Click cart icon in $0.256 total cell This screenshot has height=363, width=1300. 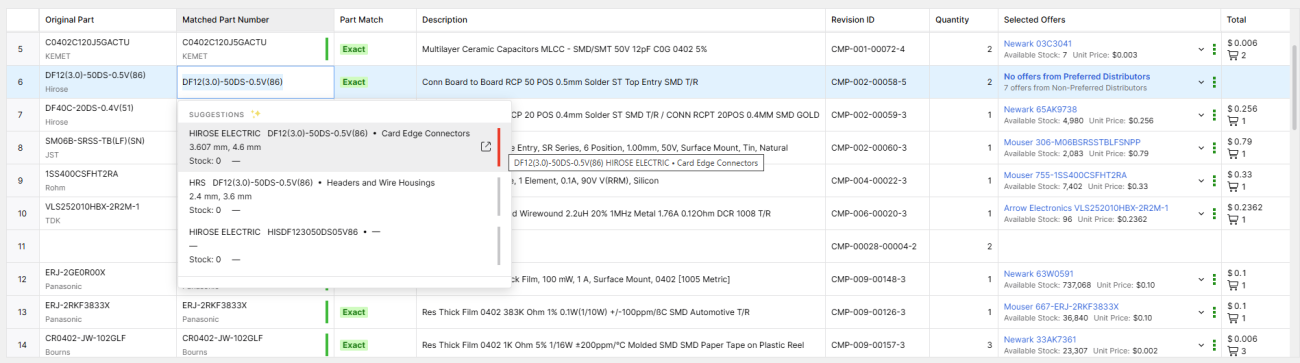(1233, 121)
